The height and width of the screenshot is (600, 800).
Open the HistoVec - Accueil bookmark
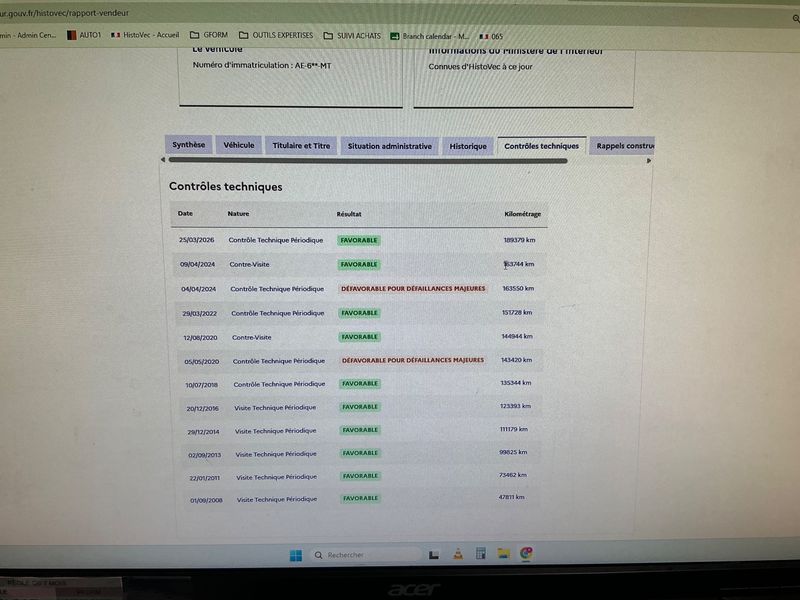pyautogui.click(x=145, y=35)
